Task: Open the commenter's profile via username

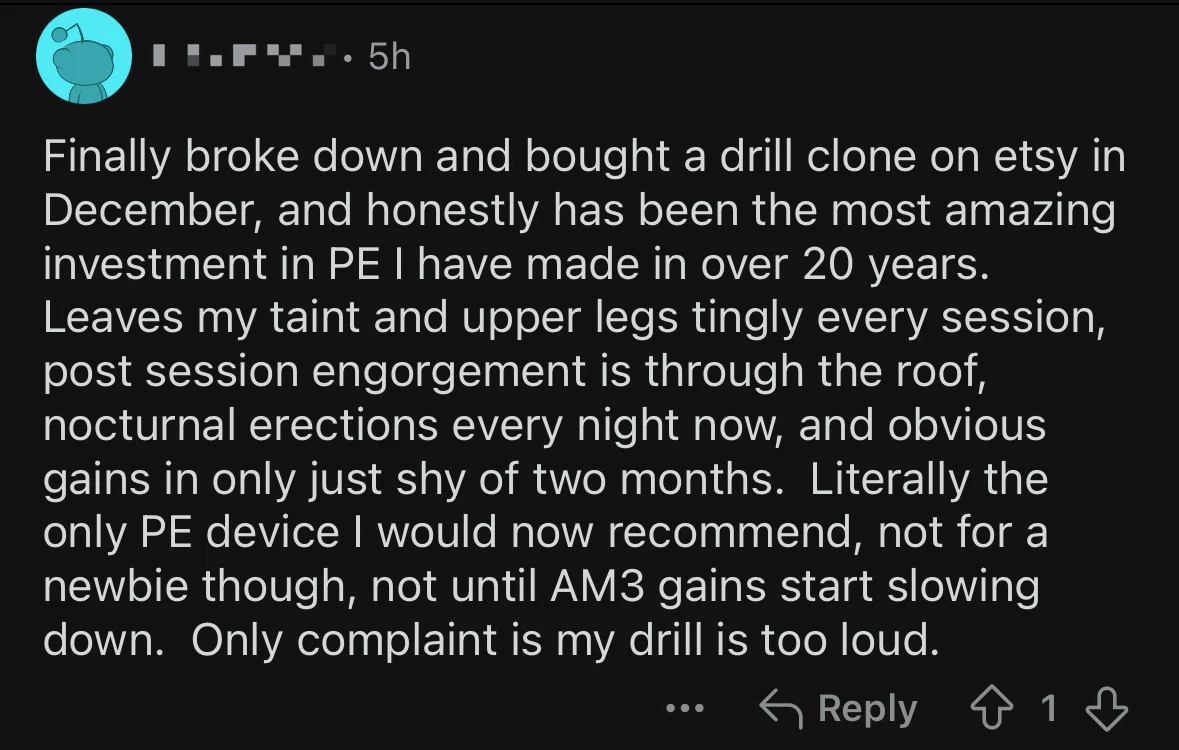Action: [x=245, y=56]
